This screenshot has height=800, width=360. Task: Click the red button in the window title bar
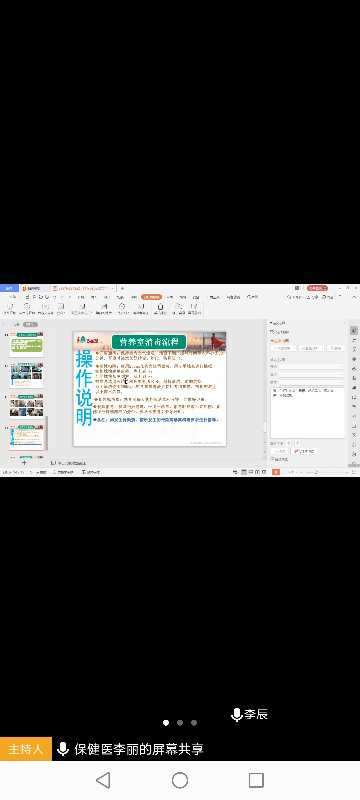tap(317, 288)
